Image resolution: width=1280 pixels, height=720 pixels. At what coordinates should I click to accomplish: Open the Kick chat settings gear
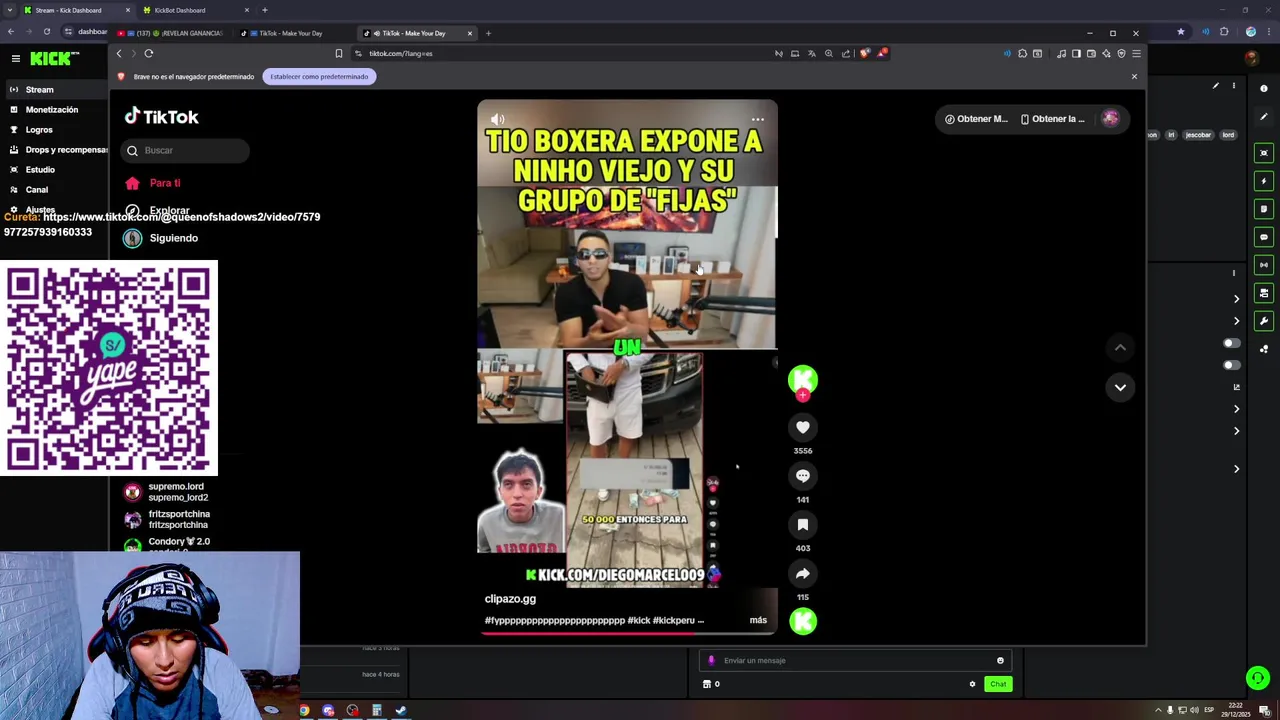(972, 684)
